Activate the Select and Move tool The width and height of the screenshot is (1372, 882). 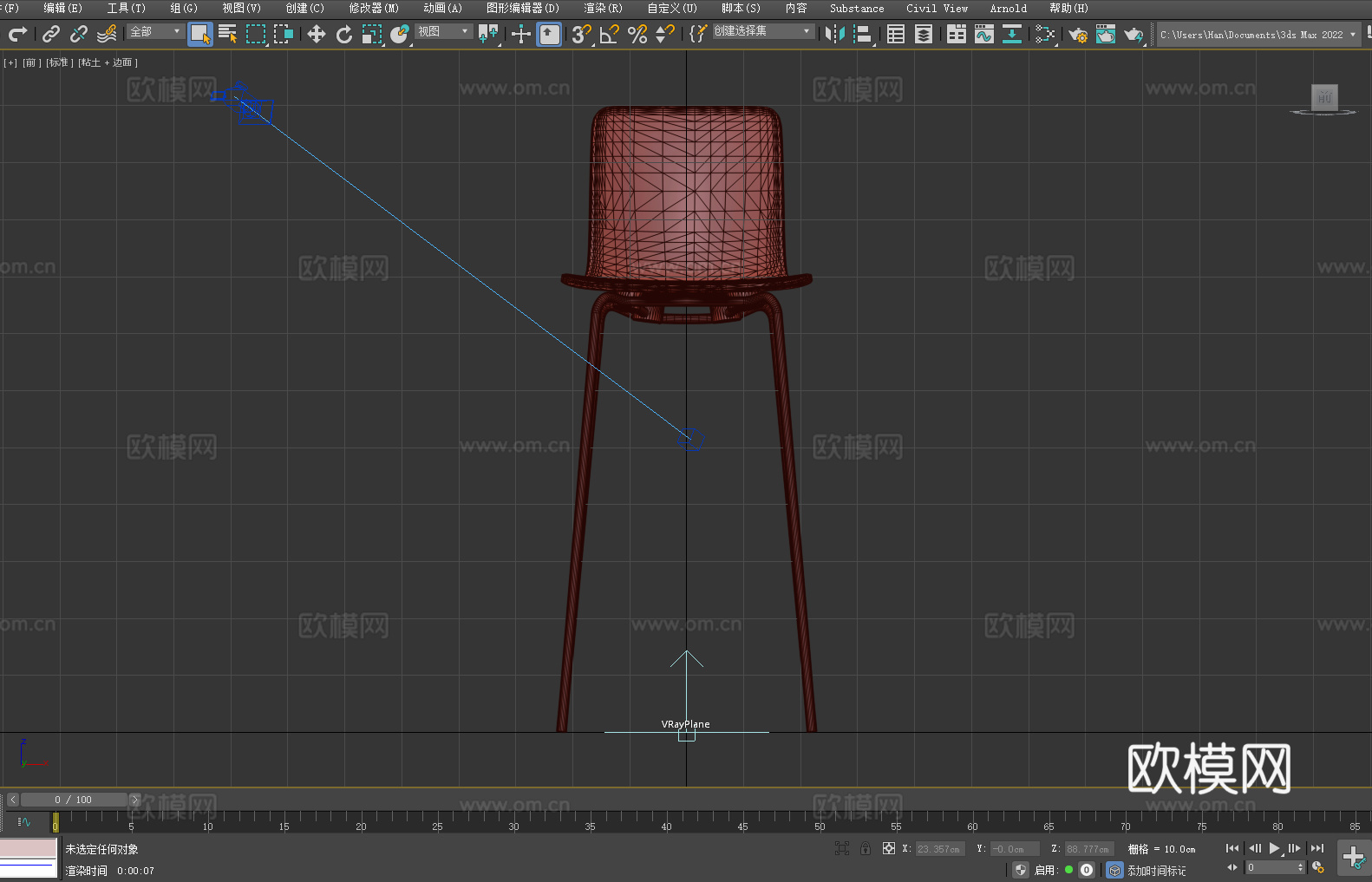click(x=317, y=34)
